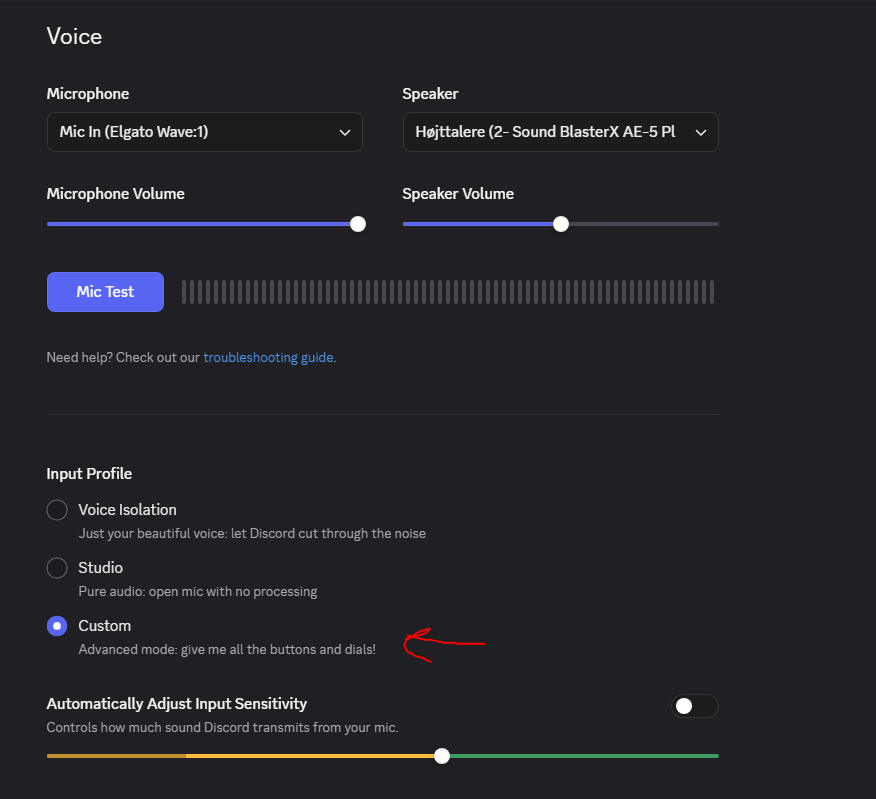Image resolution: width=876 pixels, height=799 pixels.
Task: Click the Speaker Volume slider handle
Action: click(x=561, y=224)
